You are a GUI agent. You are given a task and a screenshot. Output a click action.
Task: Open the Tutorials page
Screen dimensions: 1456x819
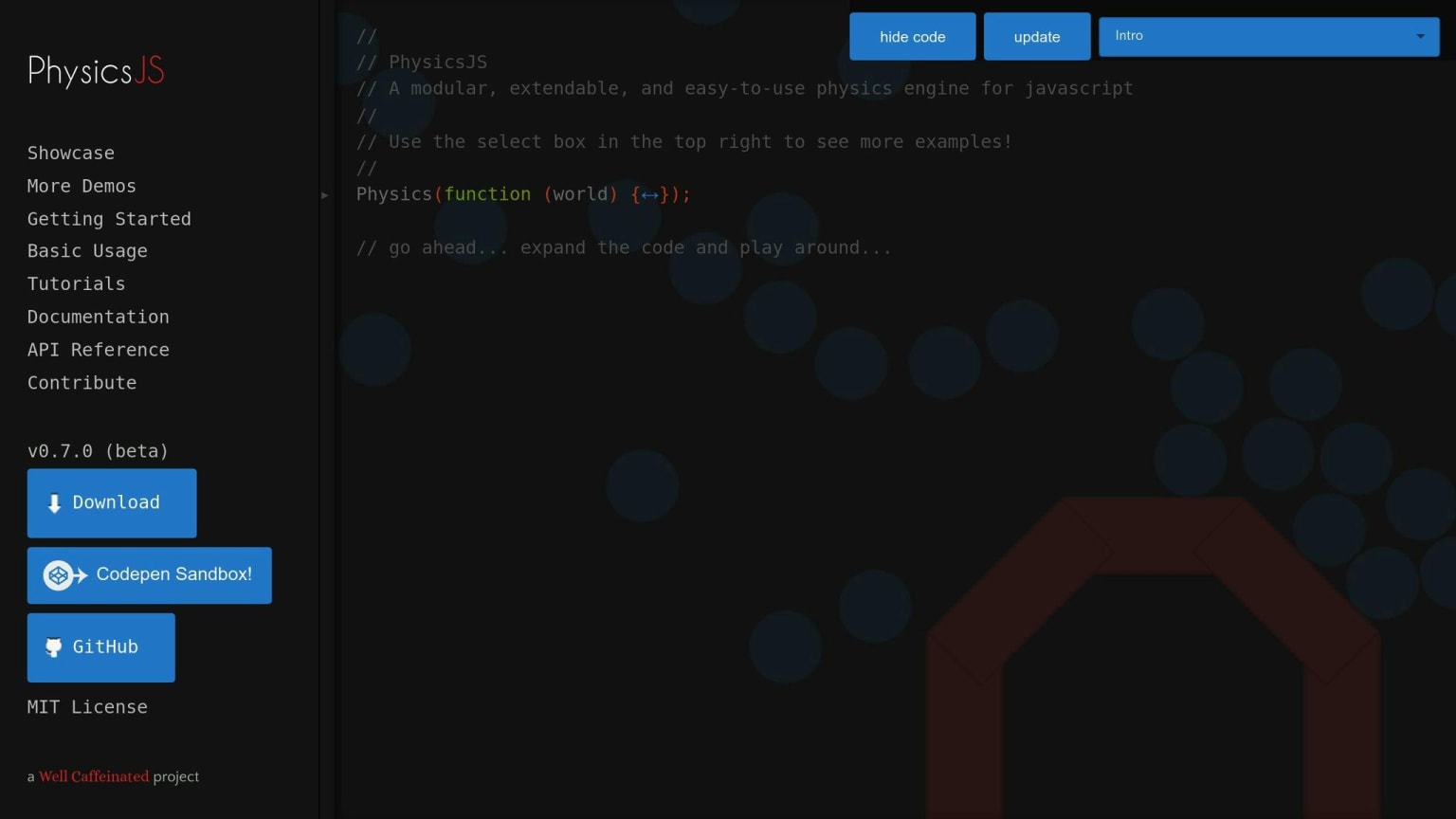[x=76, y=284]
